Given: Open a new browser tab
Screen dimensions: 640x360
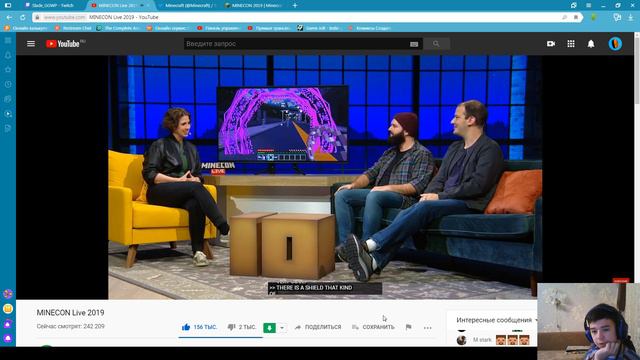Looking at the screenshot, I should coord(295,5).
